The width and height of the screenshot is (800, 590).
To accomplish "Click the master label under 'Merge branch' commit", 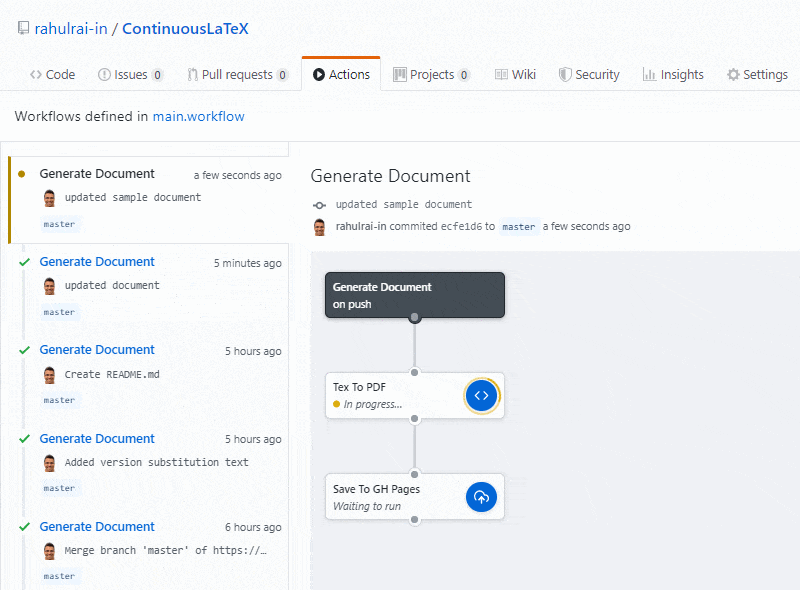I will (x=59, y=576).
